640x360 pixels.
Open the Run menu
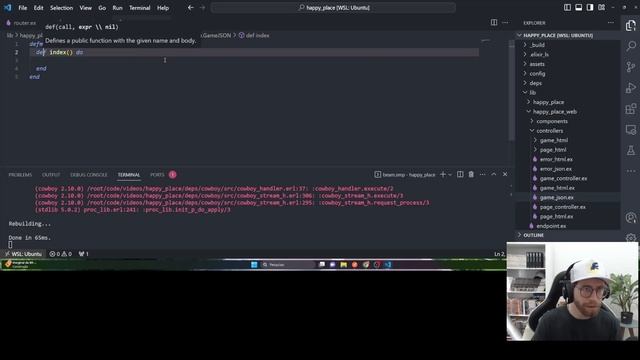pos(118,8)
